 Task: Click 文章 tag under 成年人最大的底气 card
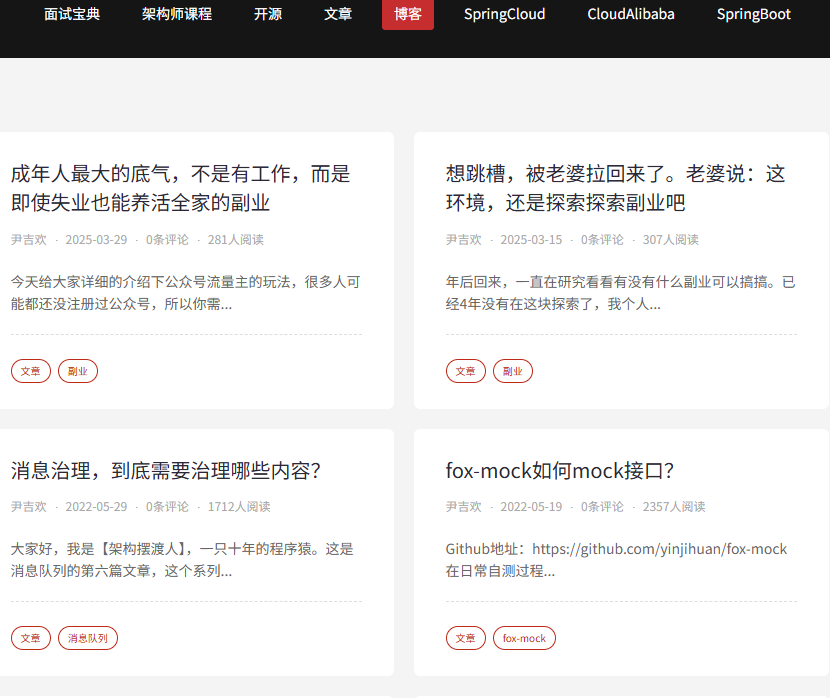pos(31,371)
